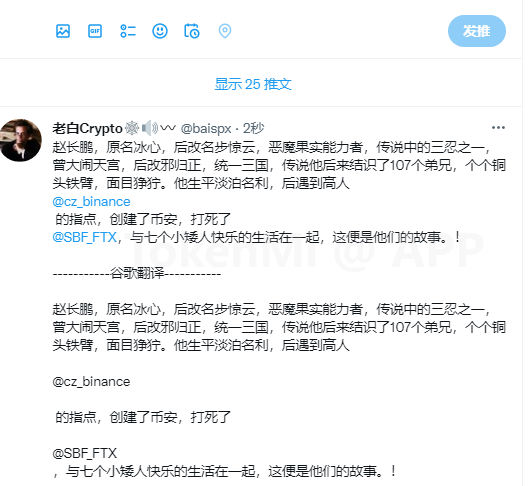Add a location pin to tweet
This screenshot has width=530, height=486.
pyautogui.click(x=225, y=31)
